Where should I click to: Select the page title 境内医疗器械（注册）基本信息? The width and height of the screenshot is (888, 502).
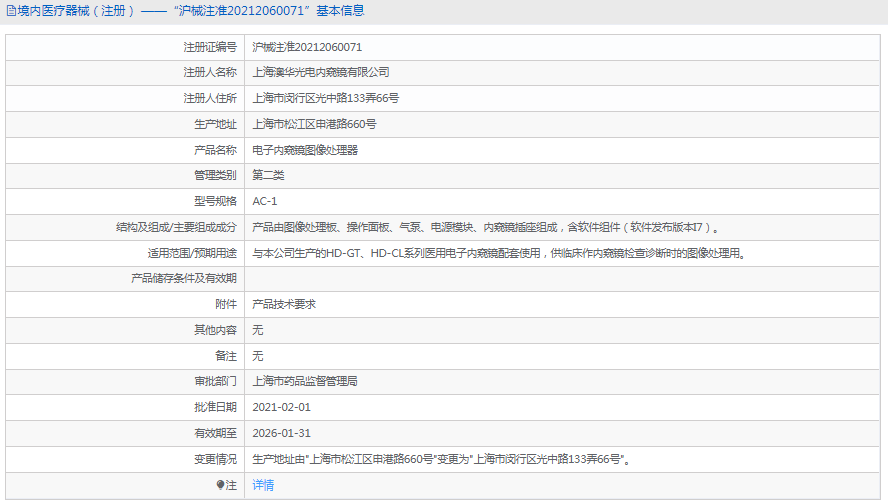coord(190,11)
